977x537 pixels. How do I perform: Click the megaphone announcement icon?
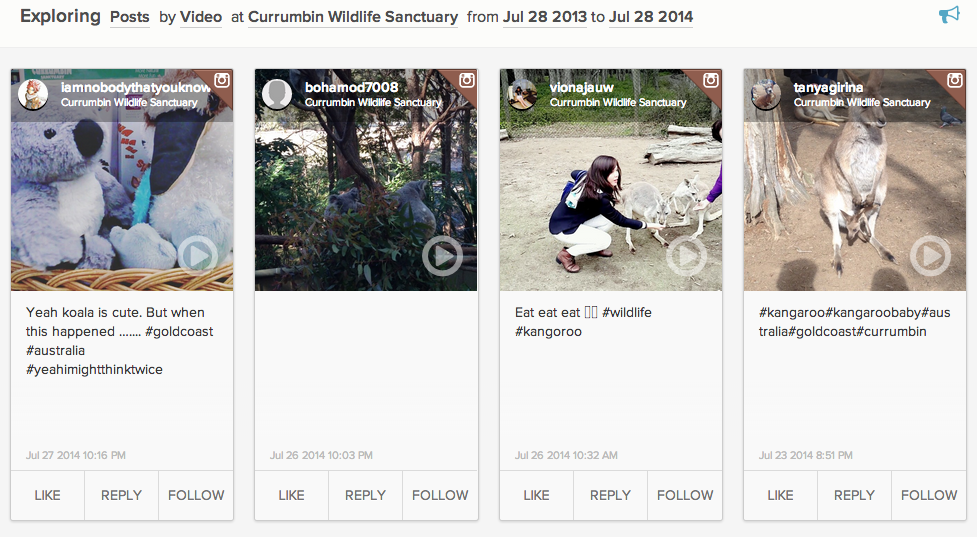point(948,15)
